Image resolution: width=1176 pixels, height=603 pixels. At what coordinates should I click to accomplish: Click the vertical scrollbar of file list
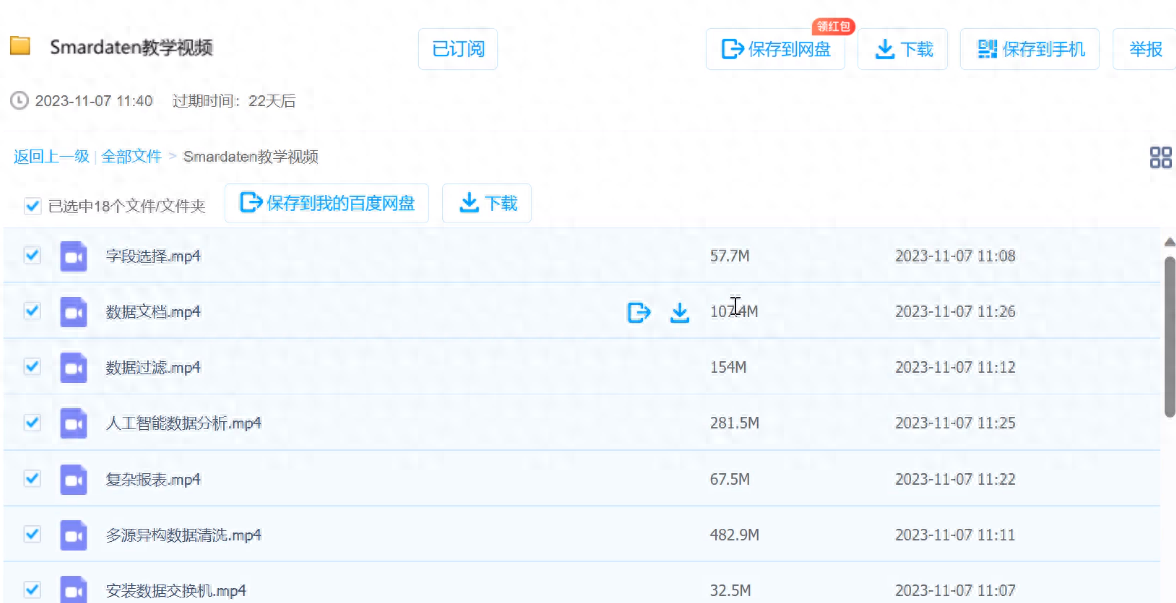1169,335
